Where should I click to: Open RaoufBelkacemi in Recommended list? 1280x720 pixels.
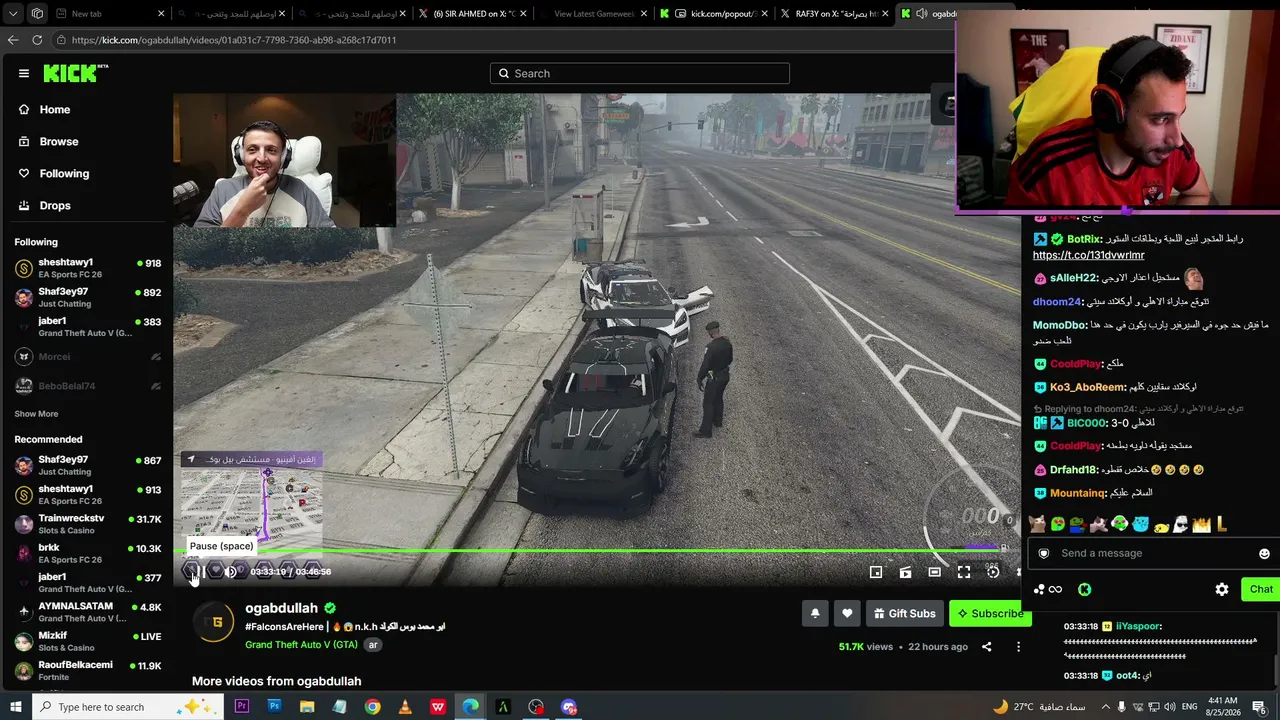coord(88,670)
